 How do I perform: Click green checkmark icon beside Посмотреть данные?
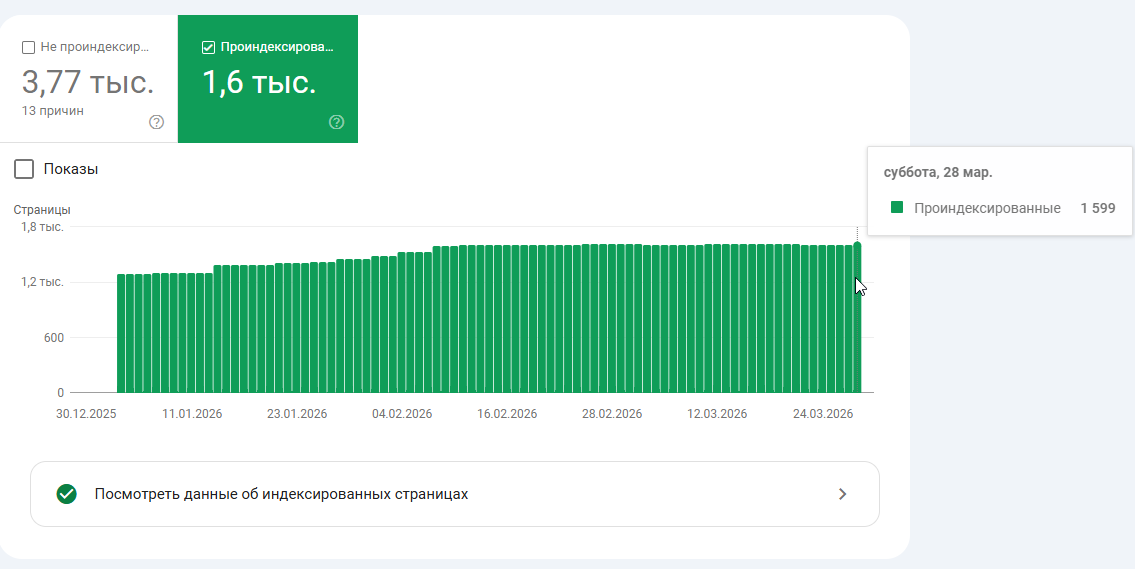coord(67,494)
